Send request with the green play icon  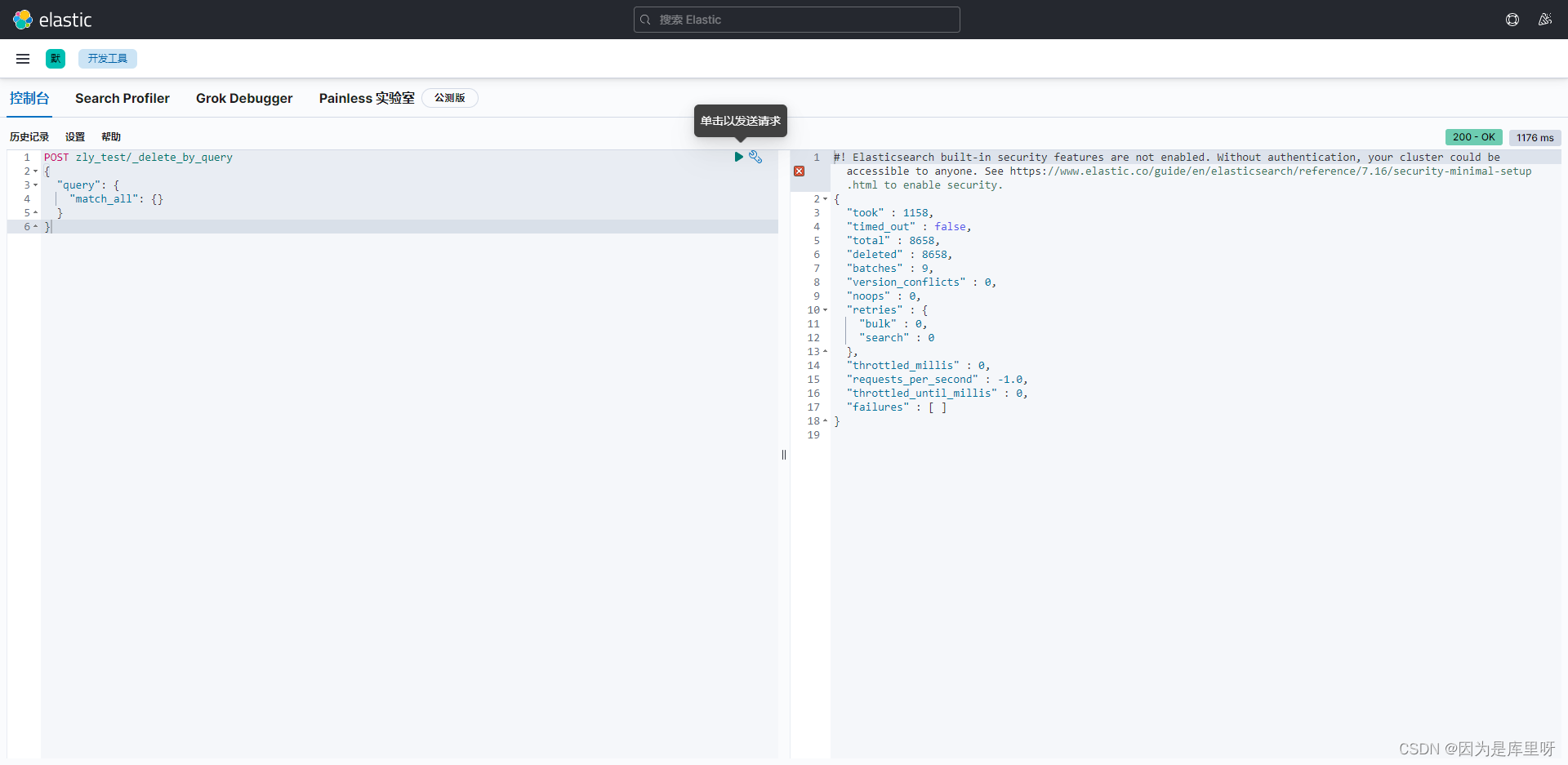738,157
